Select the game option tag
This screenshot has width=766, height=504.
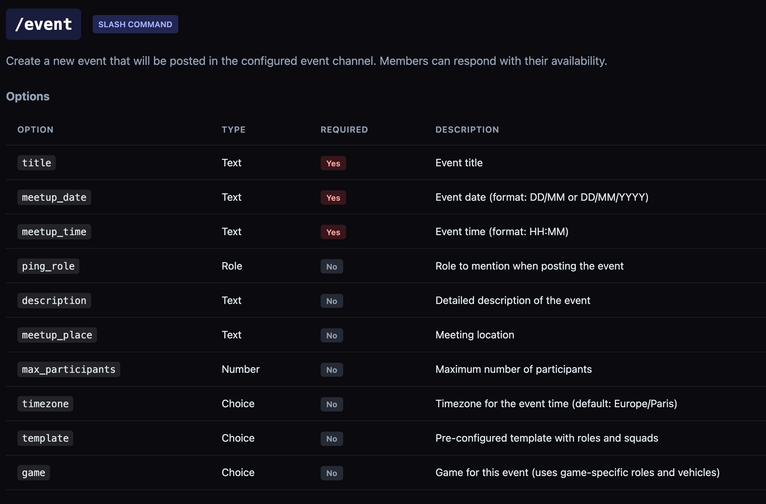pyautogui.click(x=33, y=473)
